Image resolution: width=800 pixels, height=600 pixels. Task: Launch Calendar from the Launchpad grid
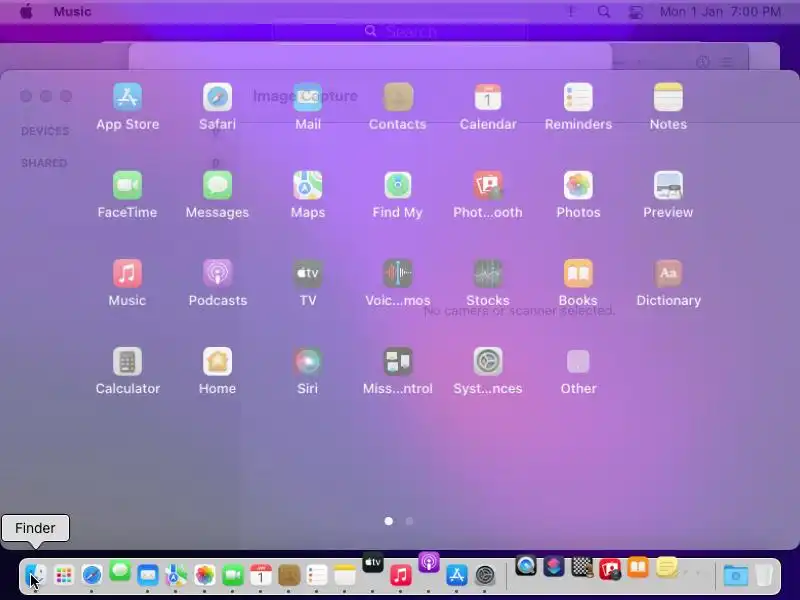(488, 97)
